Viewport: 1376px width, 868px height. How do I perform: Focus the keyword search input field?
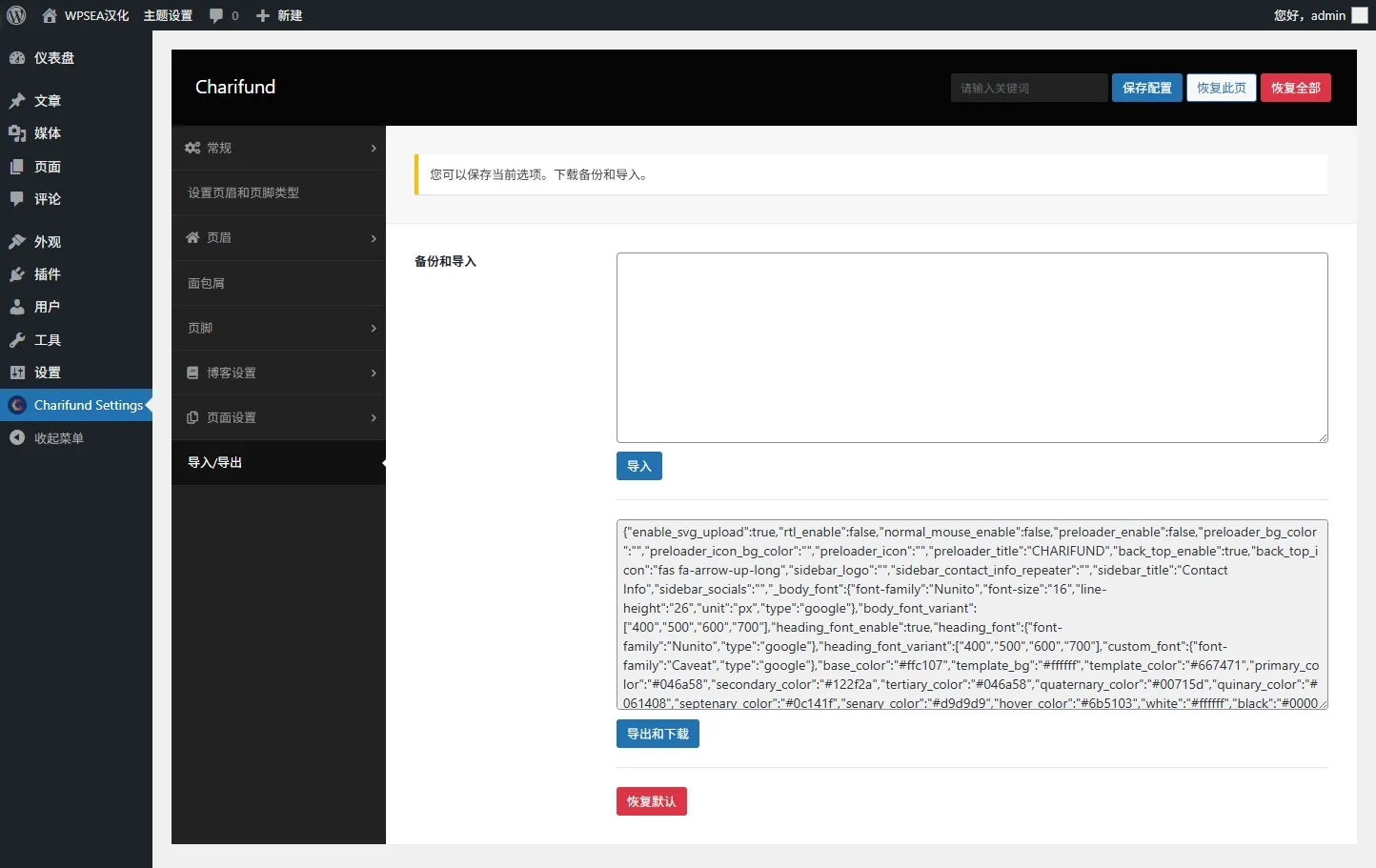[1028, 88]
